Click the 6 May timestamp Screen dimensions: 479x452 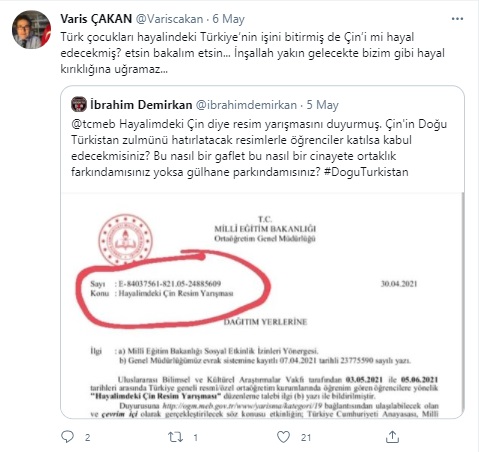[x=229, y=19]
